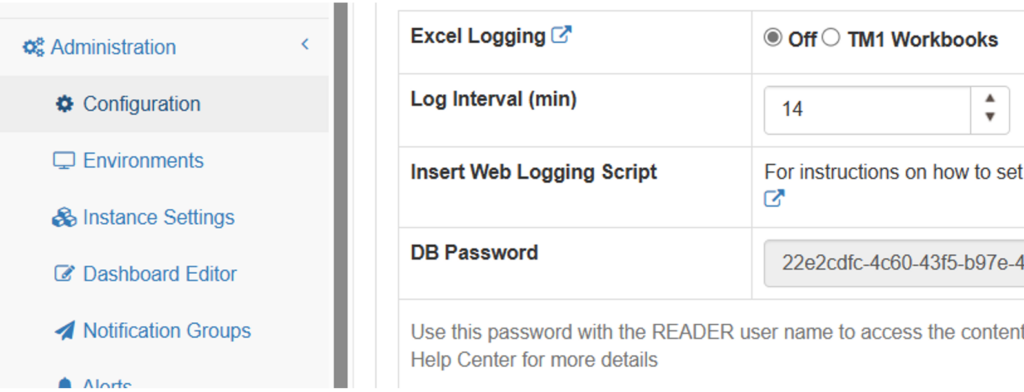
Task: Click the Notification Groups paper plane icon
Action: [64, 331]
